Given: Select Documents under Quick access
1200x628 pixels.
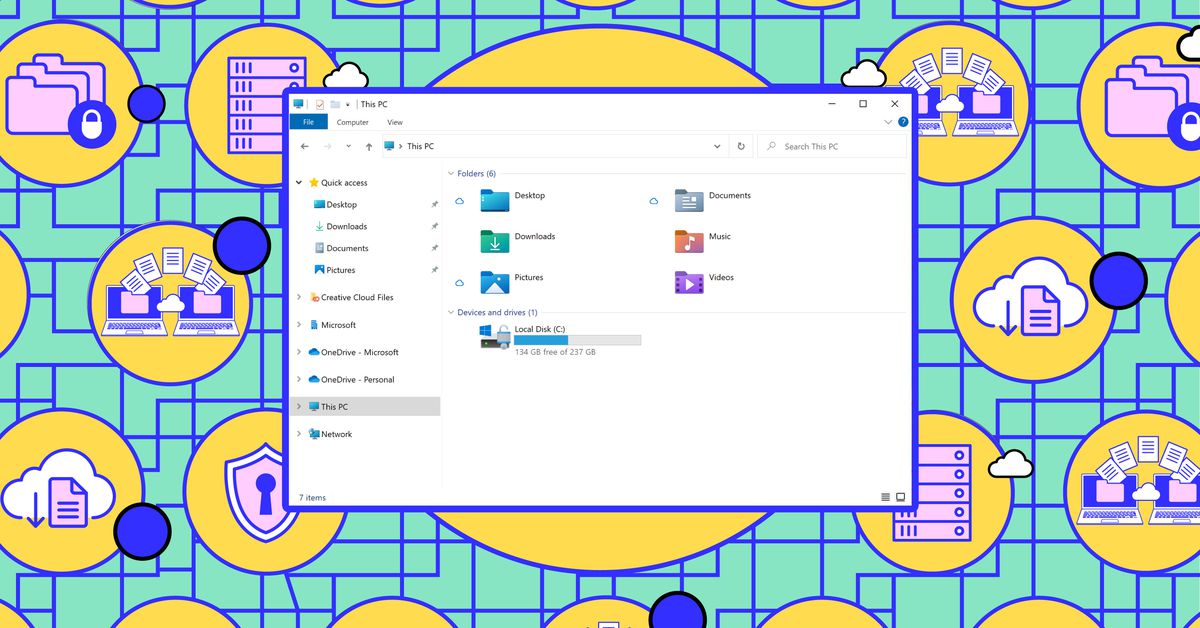Looking at the screenshot, I should click(x=341, y=248).
